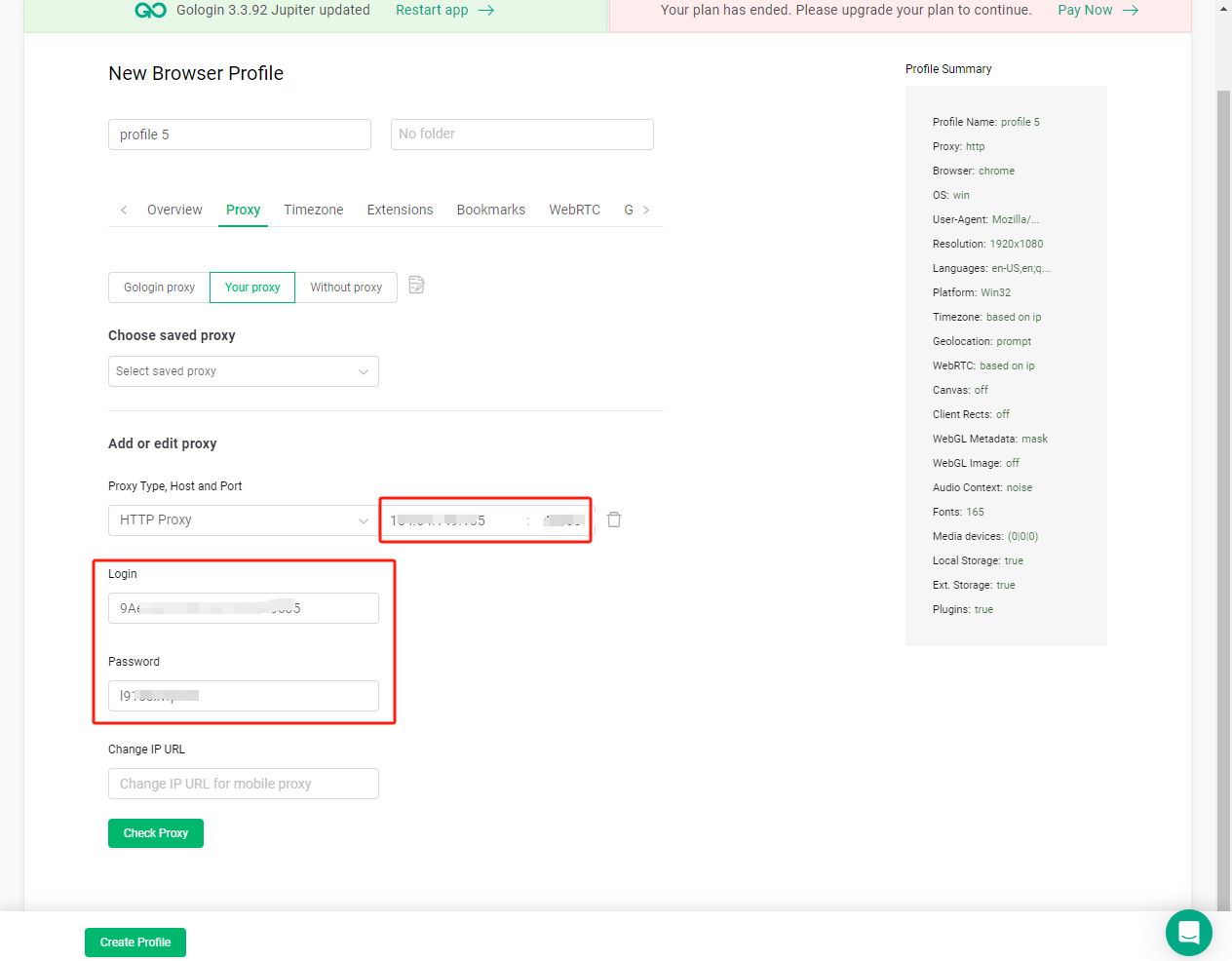Click the Gologin logo icon
1232x961 pixels.
pos(150,10)
